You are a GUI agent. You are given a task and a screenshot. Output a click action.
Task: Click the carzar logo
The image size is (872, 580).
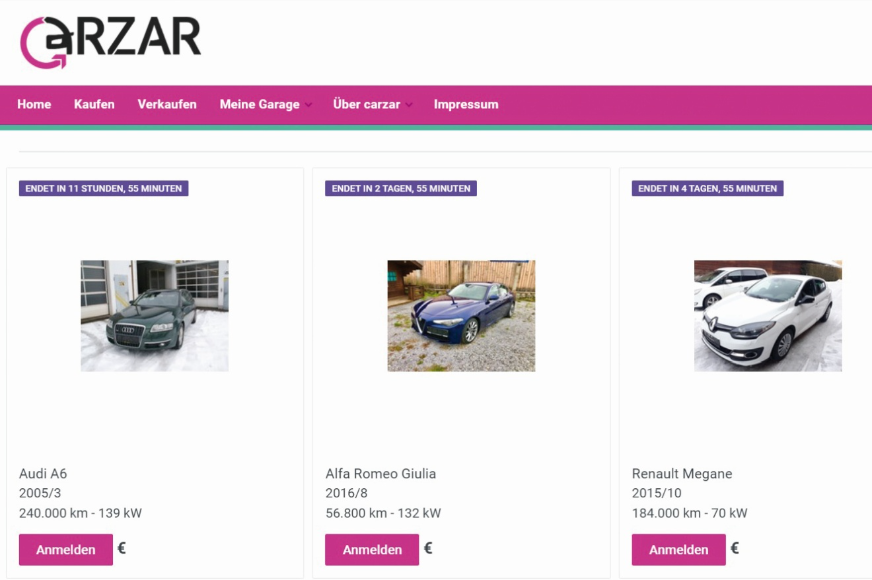coord(110,42)
